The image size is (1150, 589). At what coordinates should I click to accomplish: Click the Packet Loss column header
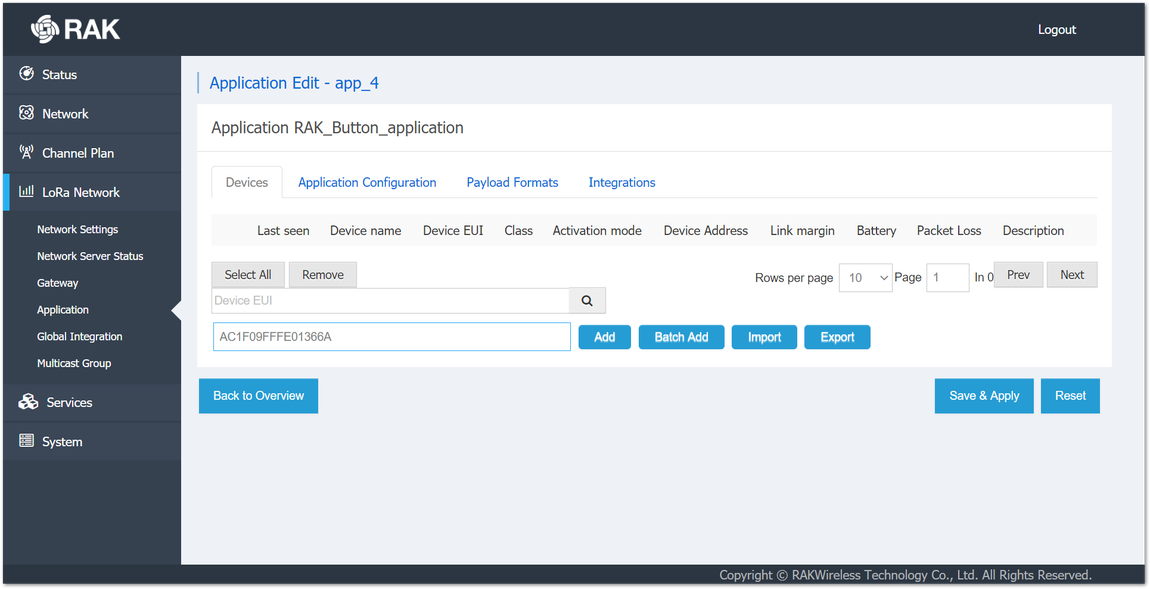pyautogui.click(x=949, y=230)
